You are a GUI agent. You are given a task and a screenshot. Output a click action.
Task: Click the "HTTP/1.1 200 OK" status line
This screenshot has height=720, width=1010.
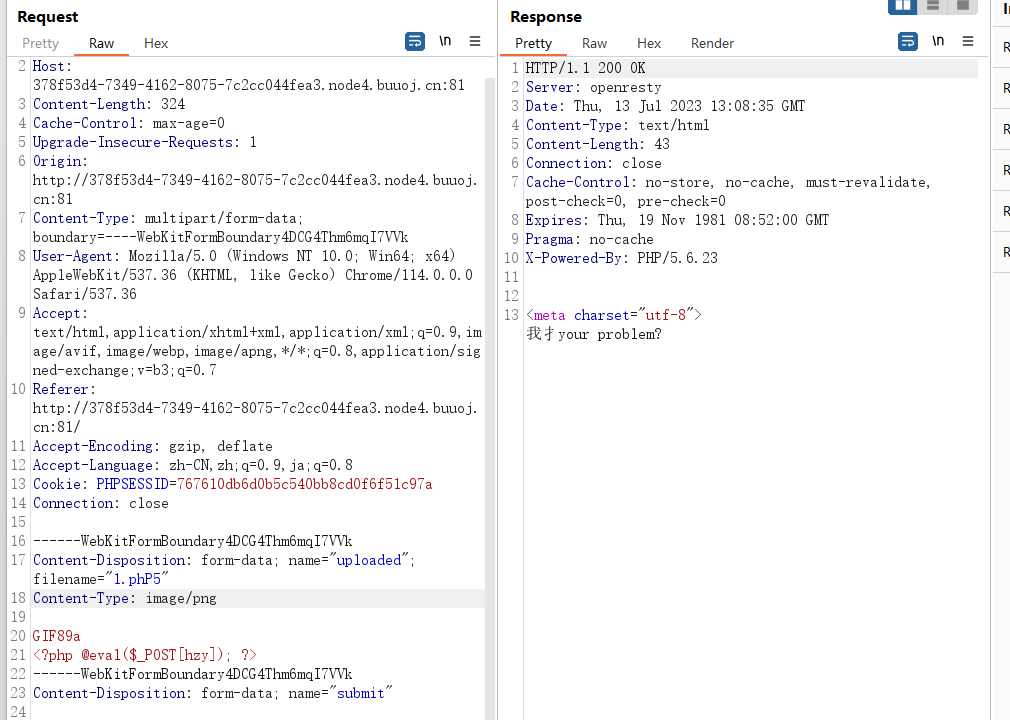click(586, 68)
